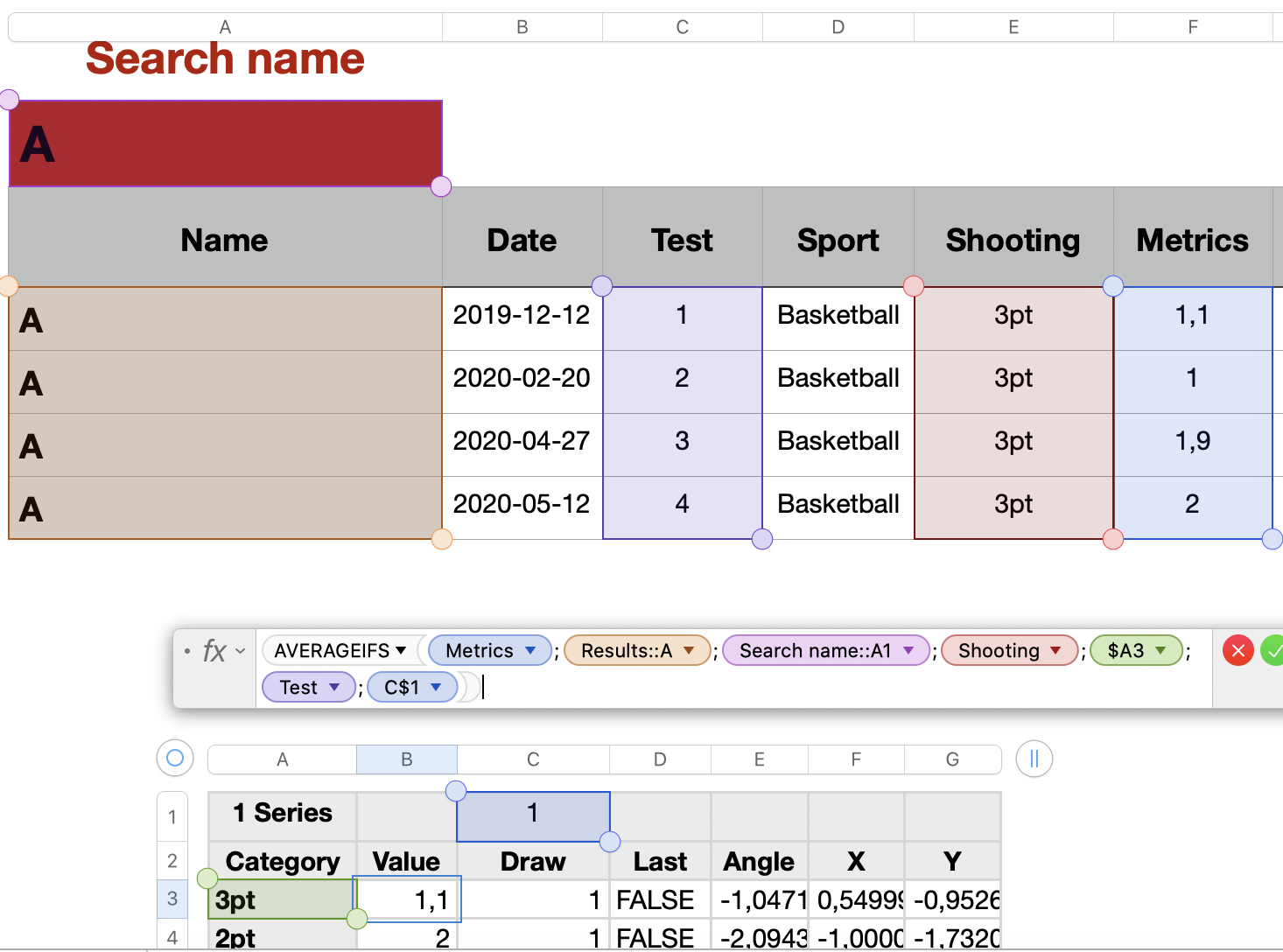Click the fx function browser icon
Image resolution: width=1283 pixels, height=952 pixels.
coord(214,651)
